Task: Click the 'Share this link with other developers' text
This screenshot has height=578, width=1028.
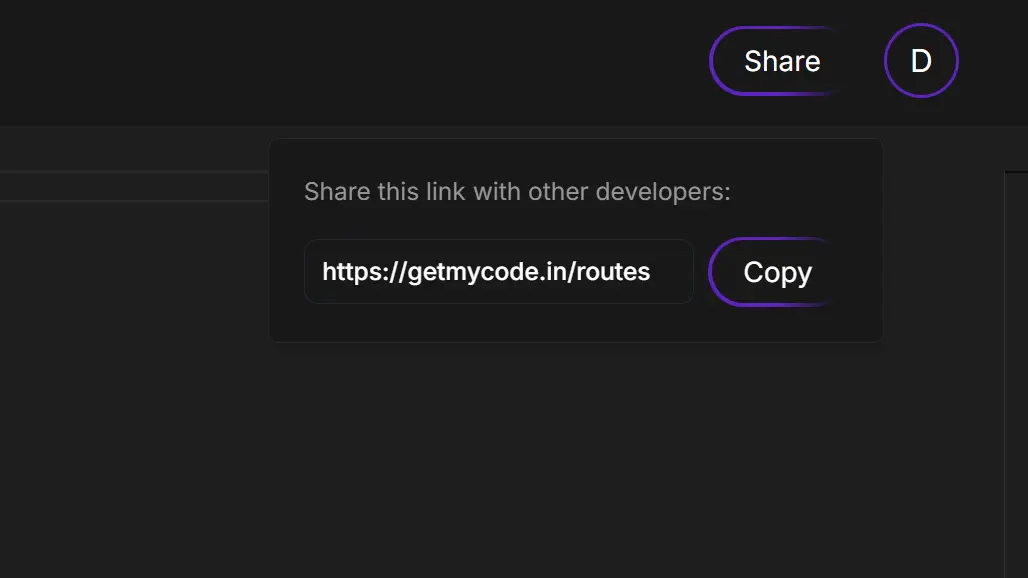Action: coord(517,191)
